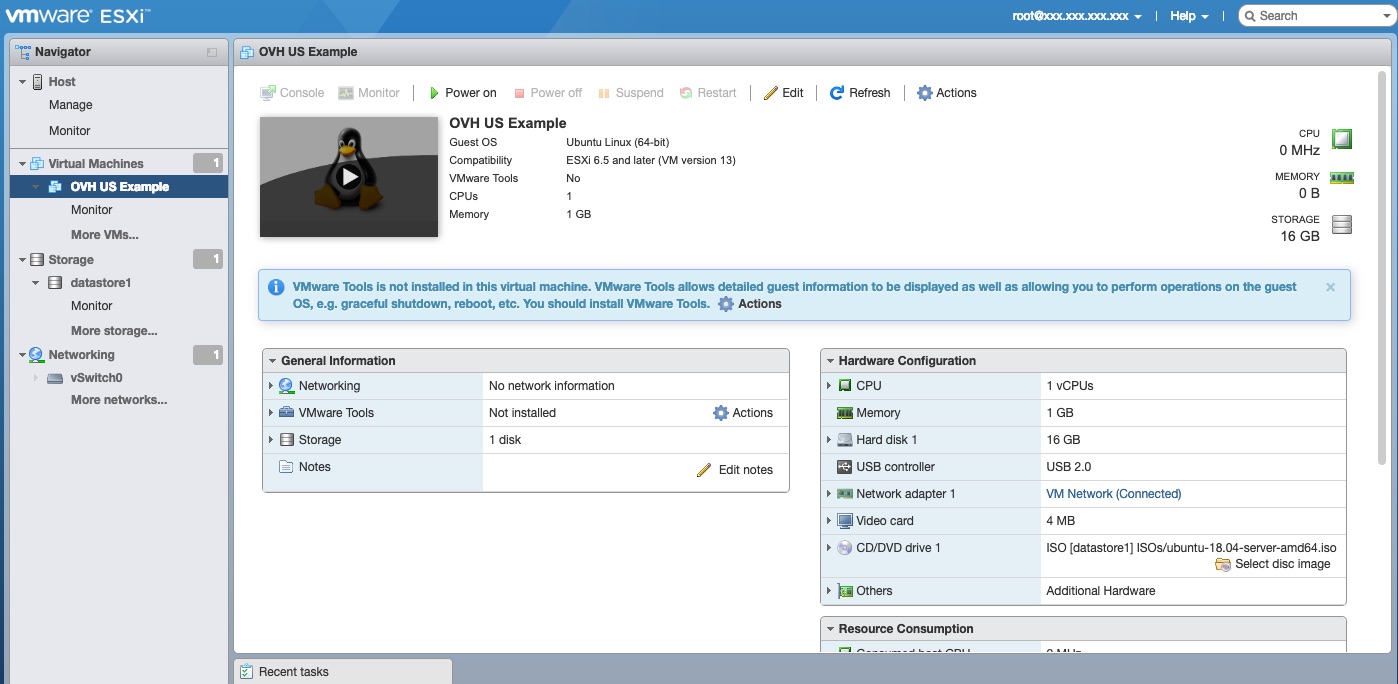Click the VMware ESXi logo
1398x684 pixels.
[78, 16]
